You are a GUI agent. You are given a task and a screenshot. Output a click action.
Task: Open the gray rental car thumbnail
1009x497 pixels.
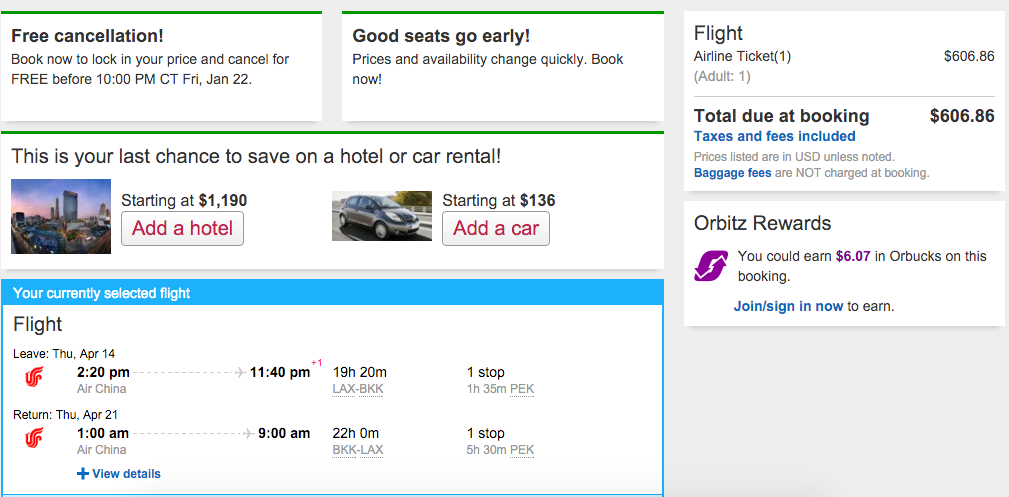point(382,216)
